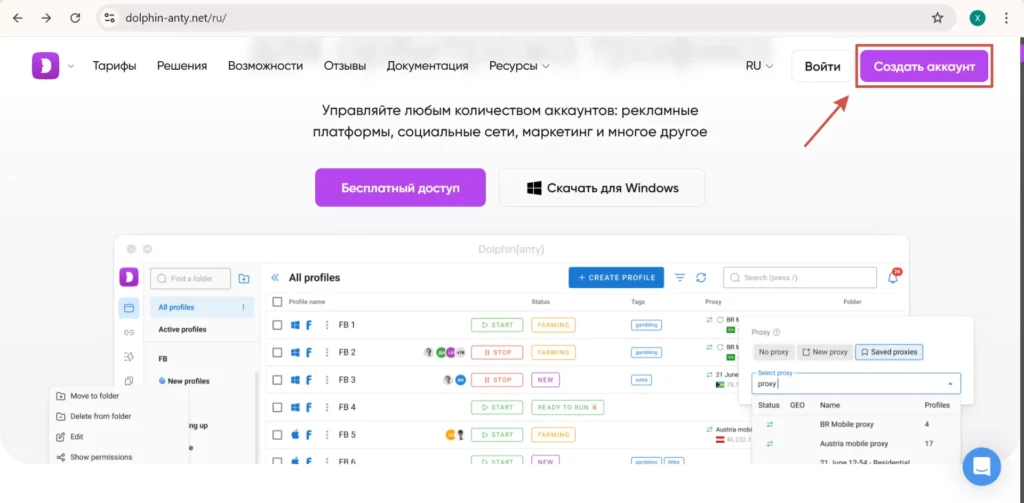Click the browser address bar
This screenshot has height=503, width=1024.
500,18
